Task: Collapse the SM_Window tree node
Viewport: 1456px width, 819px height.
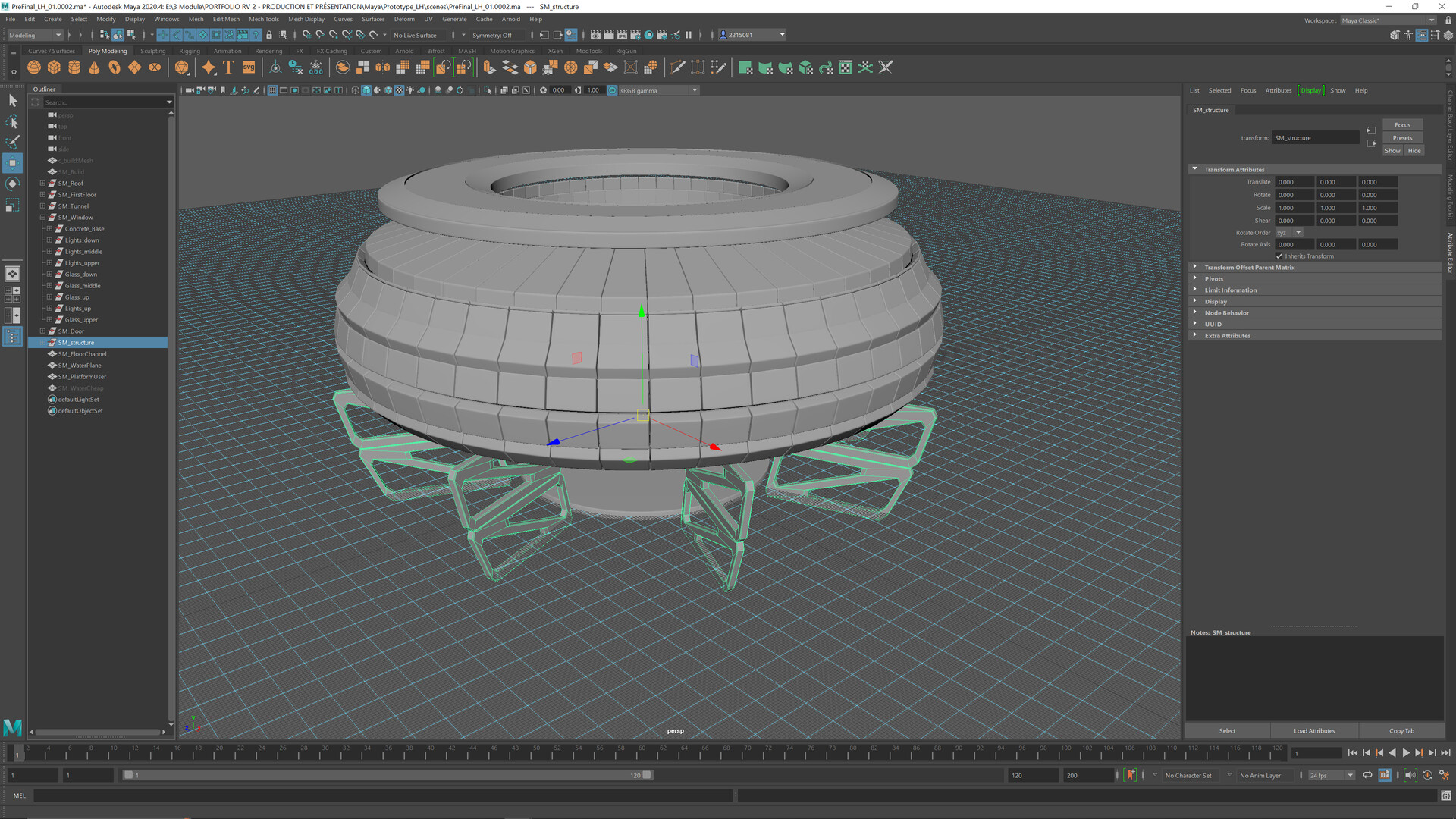Action: click(43, 218)
